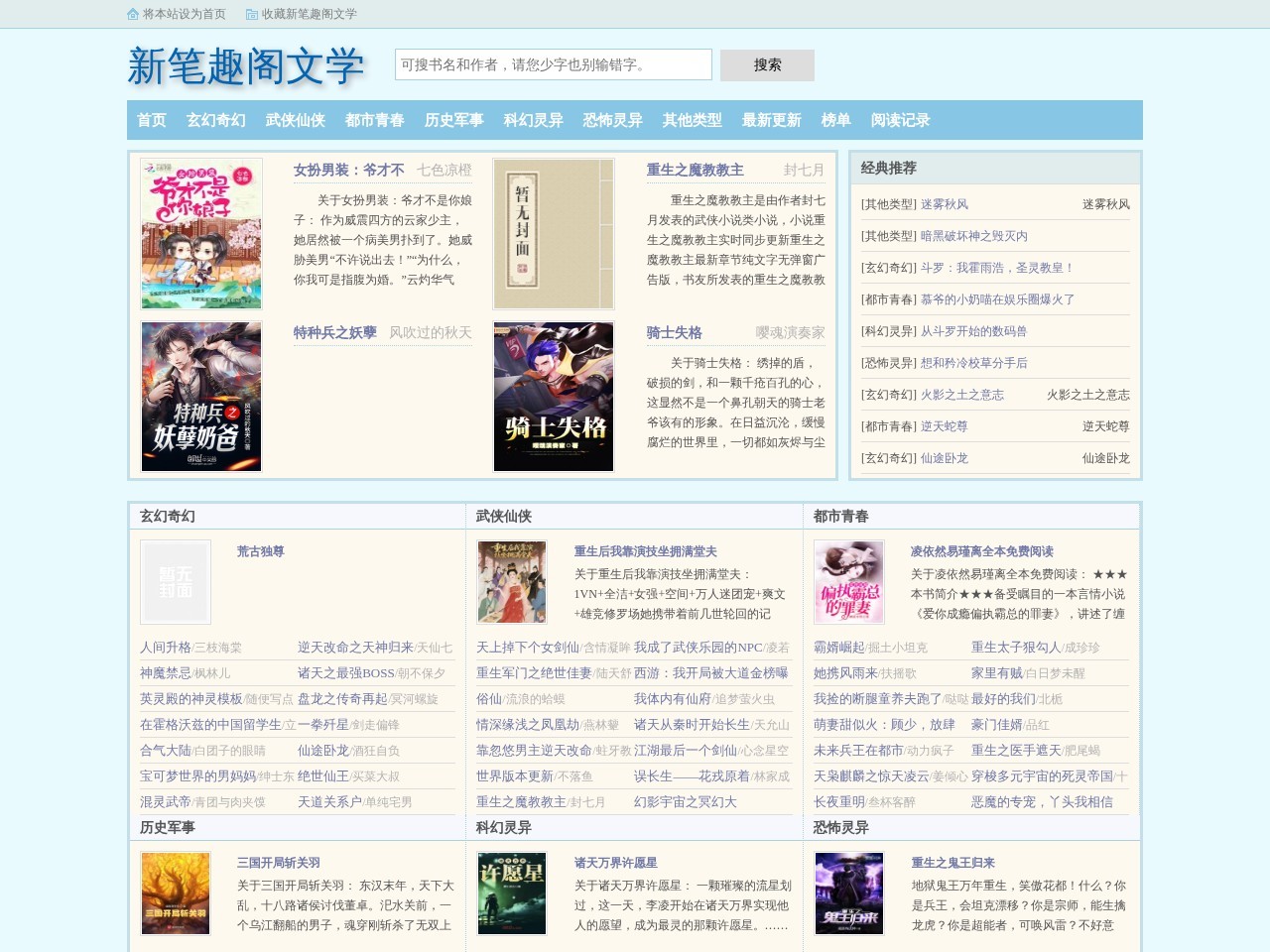The image size is (1270, 952).
Task: Open cover image of 女扮男装：爷才不是你娘子
Action: [201, 234]
